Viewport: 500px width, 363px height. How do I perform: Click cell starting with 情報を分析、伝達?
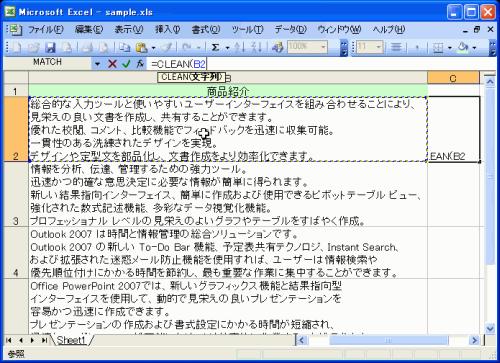(x=228, y=195)
